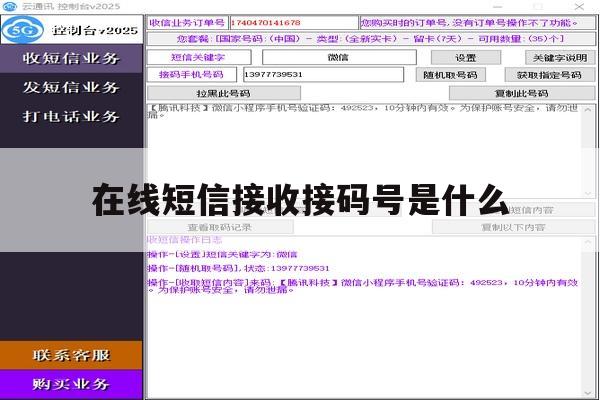Click the 短信关键字 keyword field containing 微信
Image resolution: width=600 pixels, height=400 pixels.
[339, 57]
